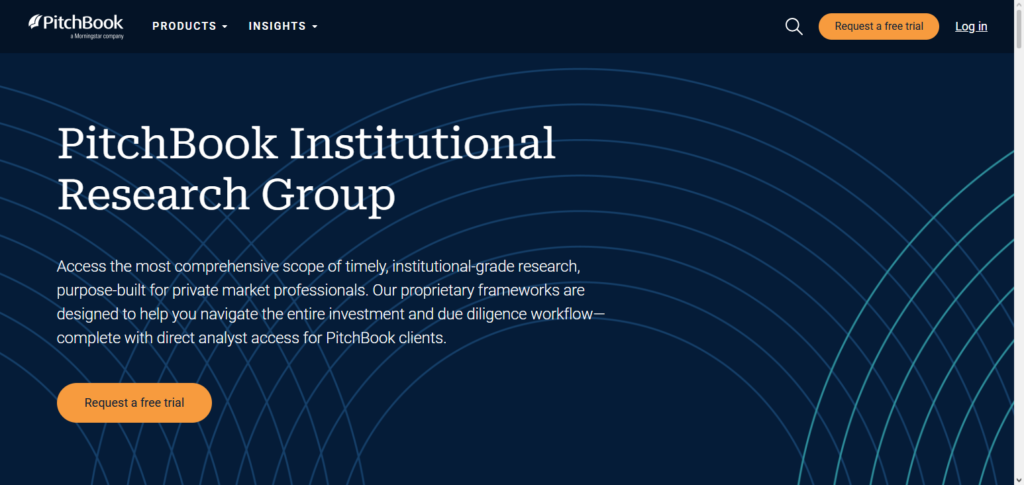Click the scrollbar up arrow
Viewport: 1024px width, 485px height.
[x=1018, y=5]
